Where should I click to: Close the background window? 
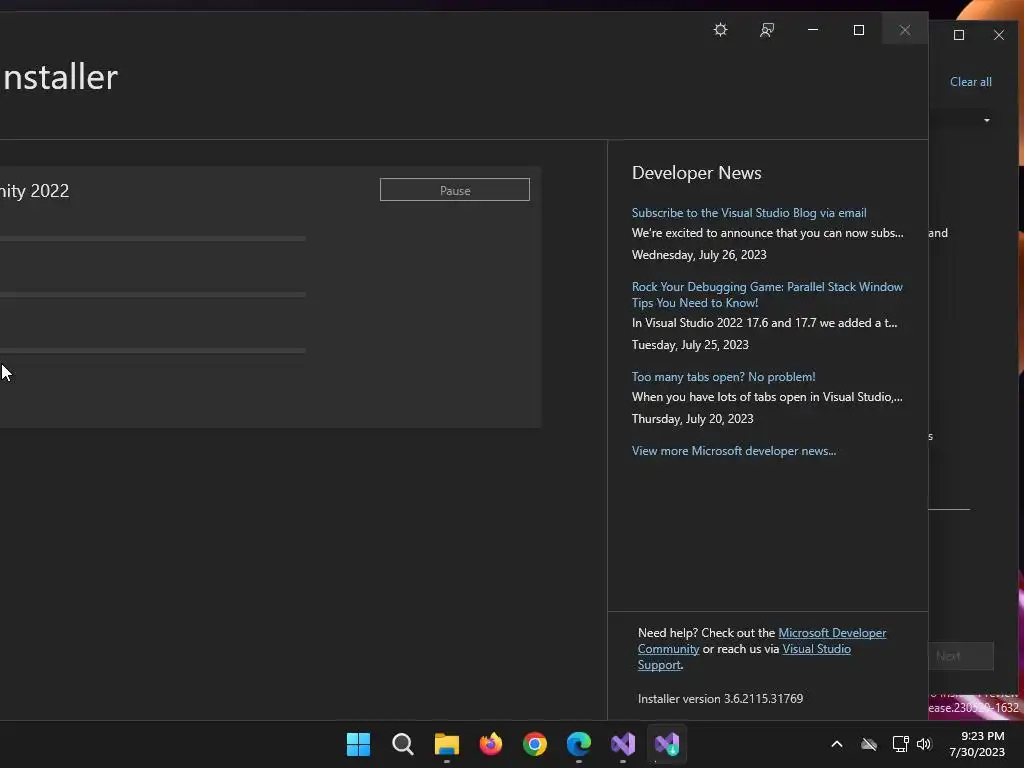[999, 35]
